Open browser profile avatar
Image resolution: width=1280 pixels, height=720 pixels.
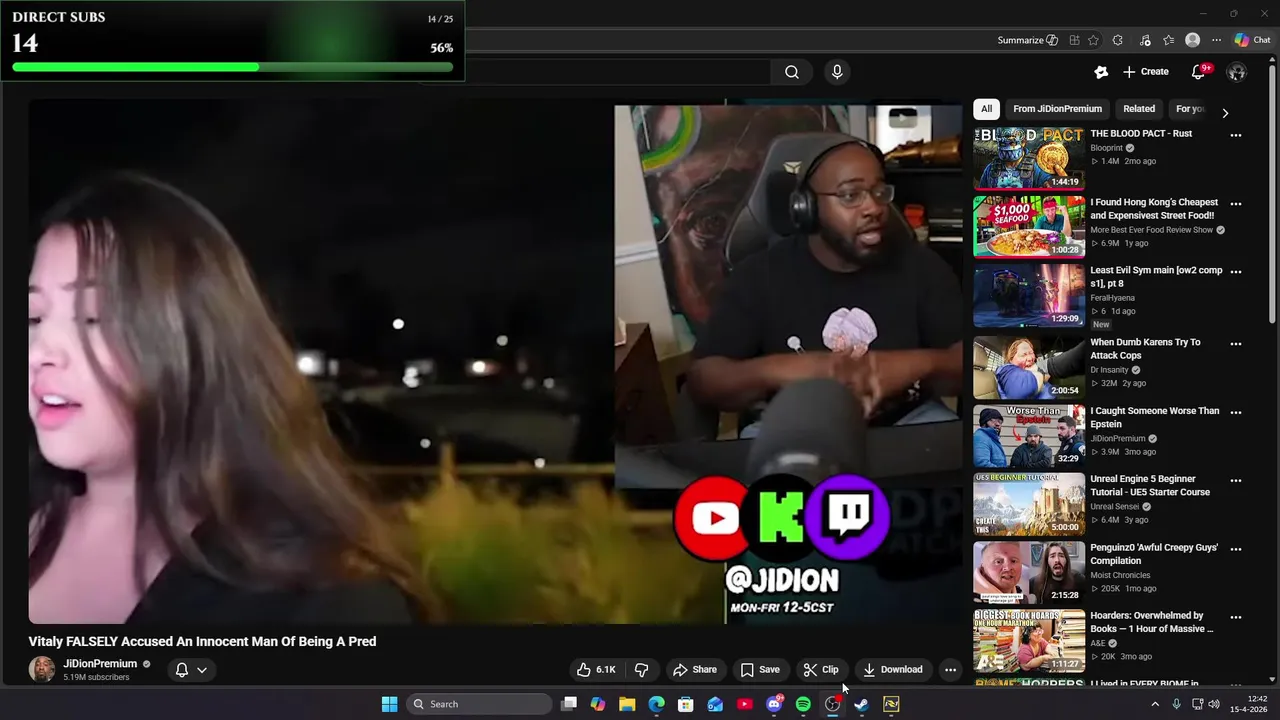(x=1192, y=40)
